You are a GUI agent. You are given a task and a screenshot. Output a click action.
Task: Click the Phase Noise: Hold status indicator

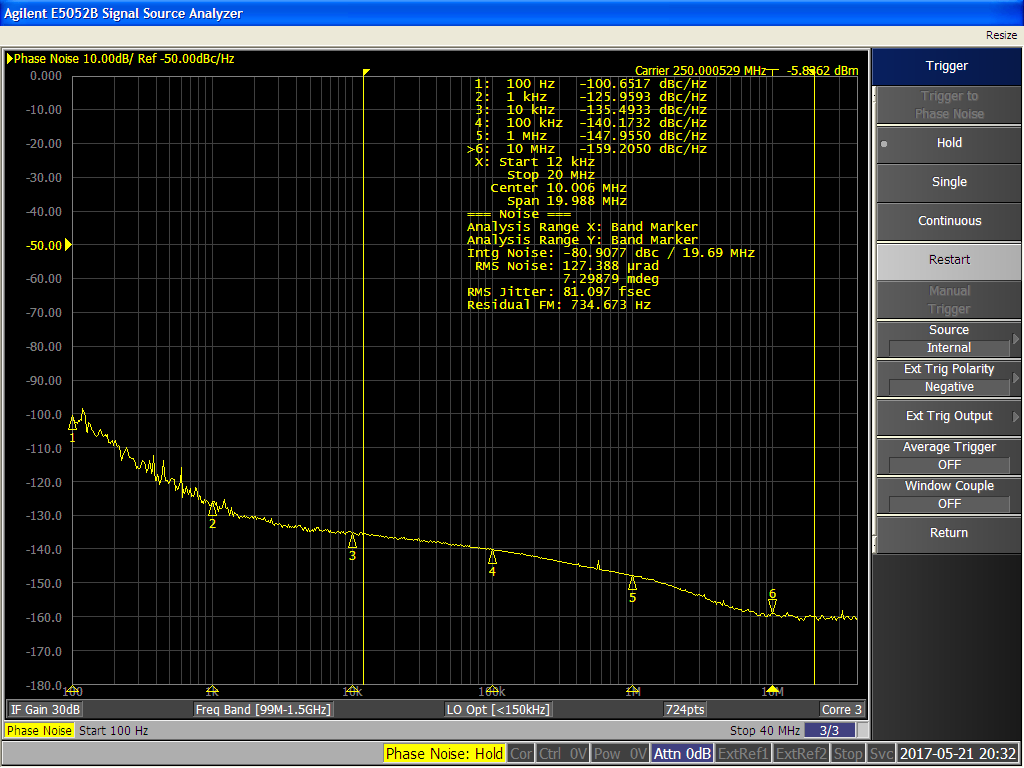coord(443,754)
